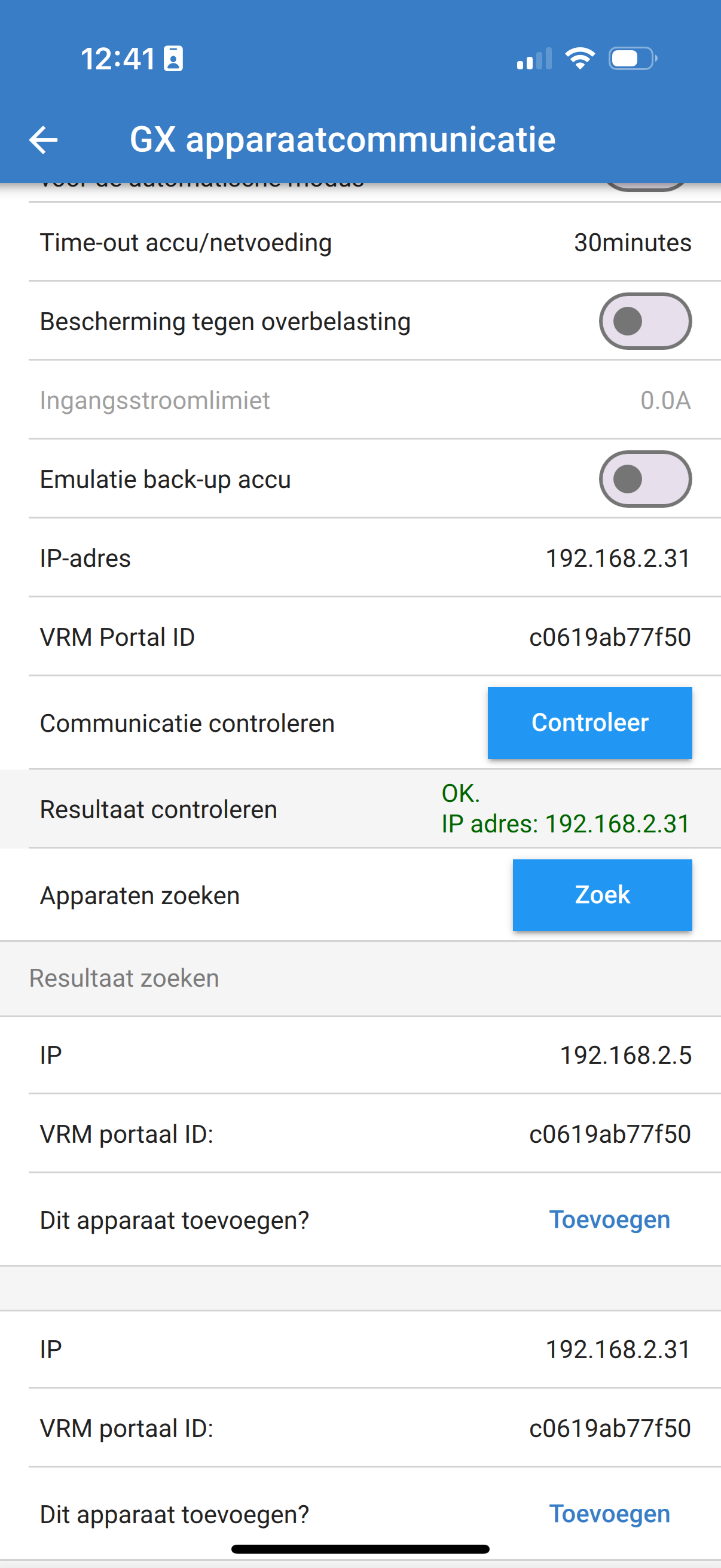
Task: Tap the home indicator bar at the bottom
Action: pos(360,1549)
